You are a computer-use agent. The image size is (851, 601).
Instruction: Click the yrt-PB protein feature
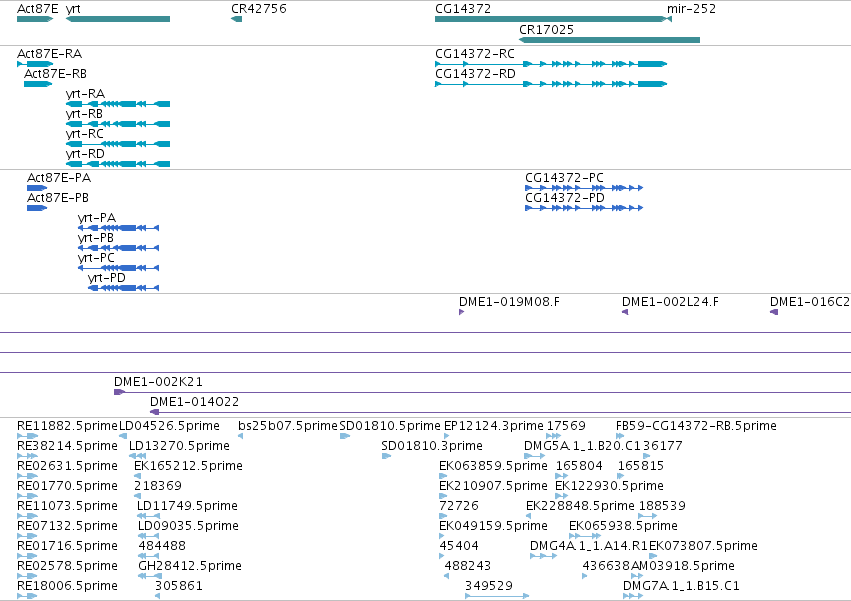tap(118, 248)
